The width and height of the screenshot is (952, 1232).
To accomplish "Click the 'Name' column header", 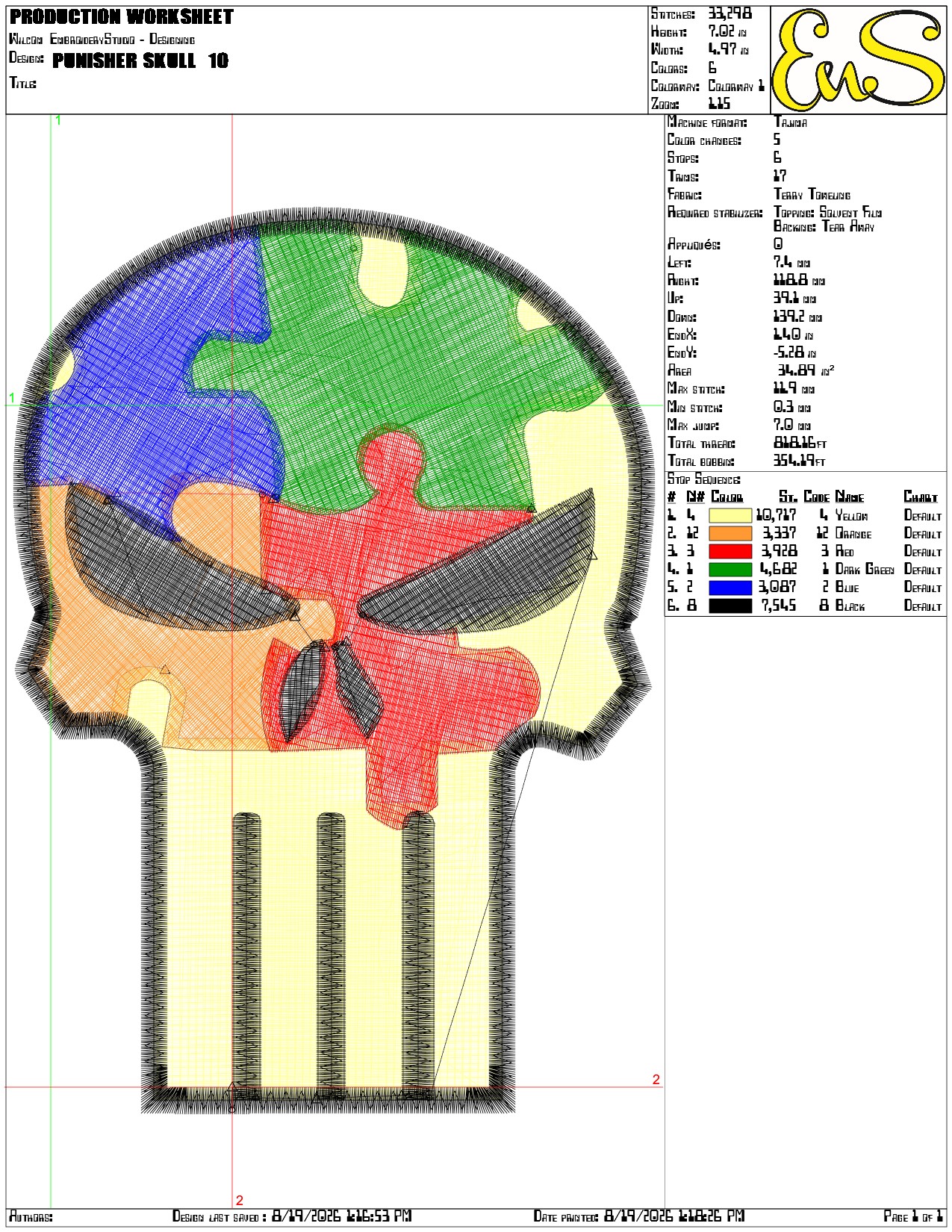I will (x=850, y=497).
